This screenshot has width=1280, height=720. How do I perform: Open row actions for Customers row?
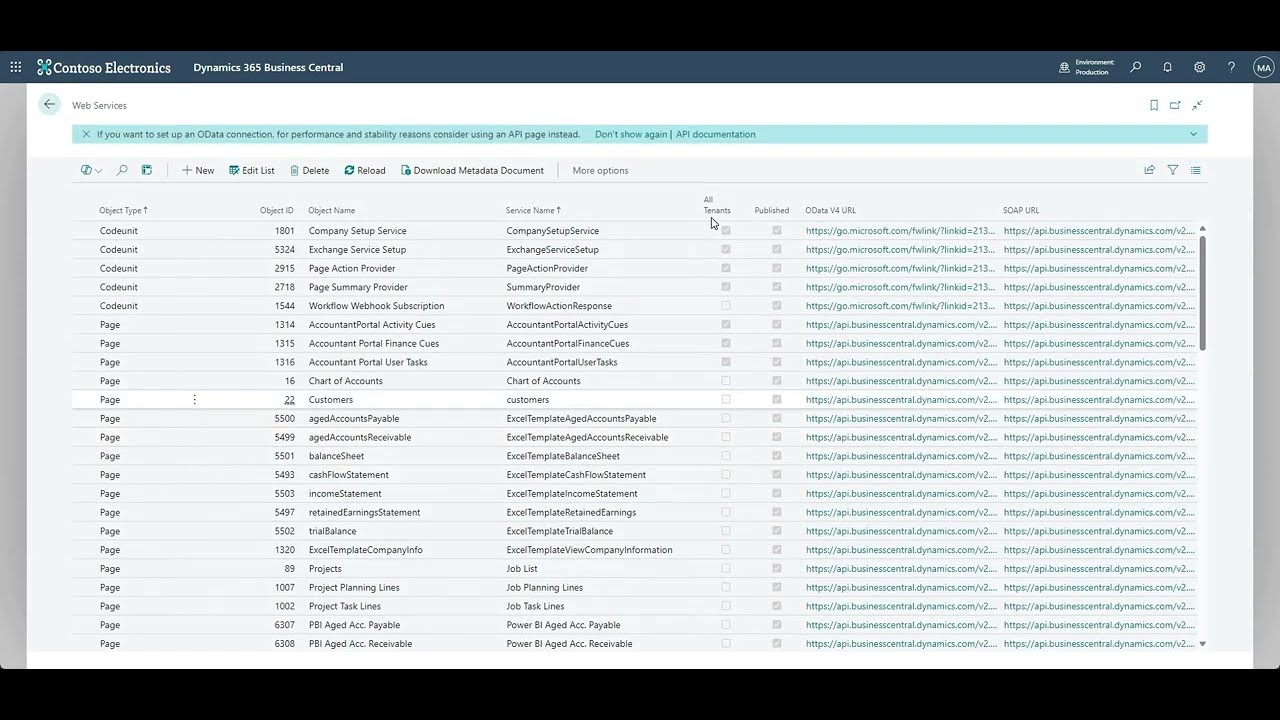coord(194,400)
